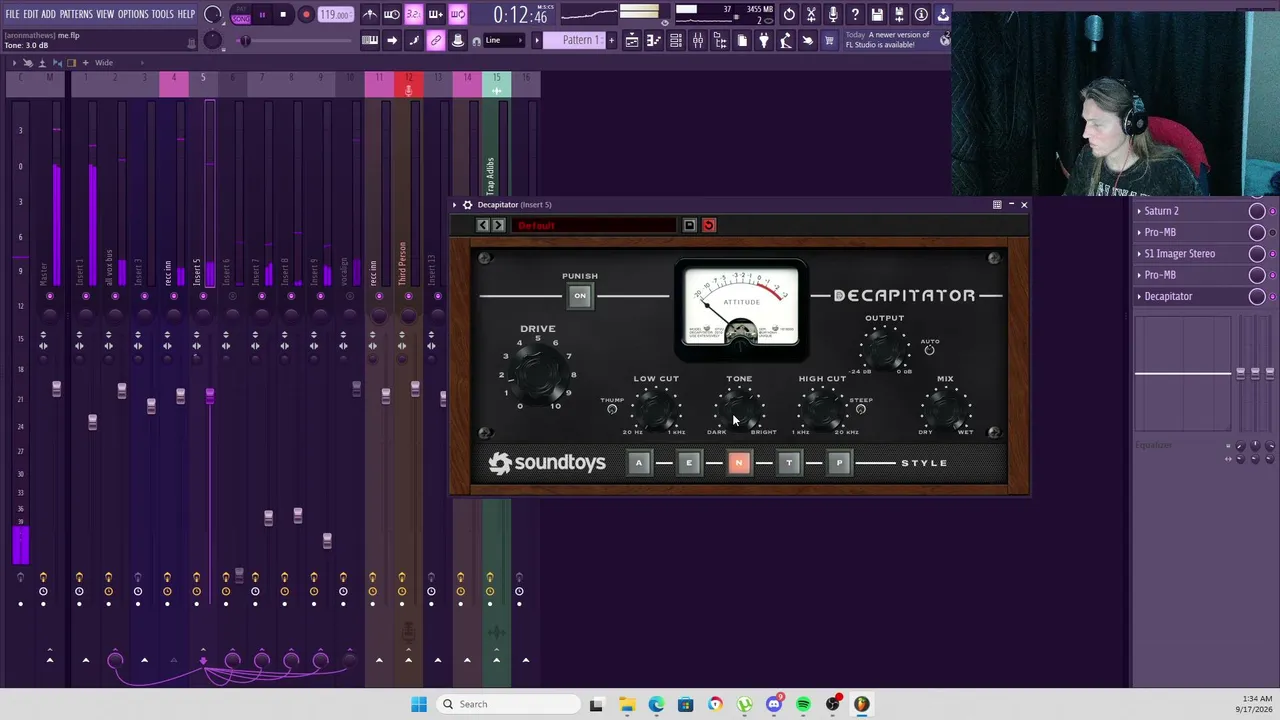This screenshot has height=720, width=1280.
Task: Select the A style button on Decapitator
Action: point(639,462)
